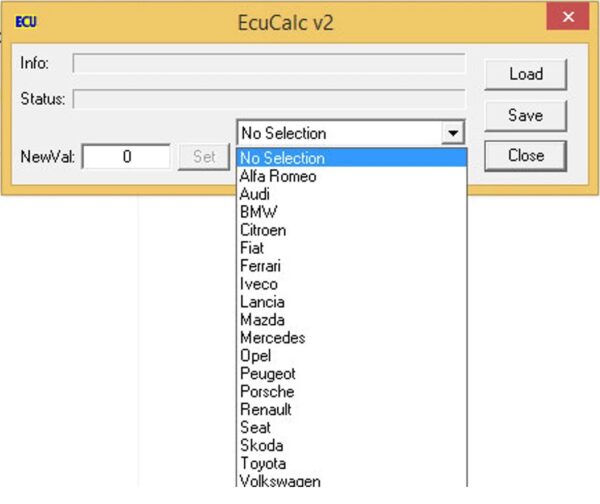600x504 pixels.
Task: Select Citroen from the list
Action: [352, 230]
